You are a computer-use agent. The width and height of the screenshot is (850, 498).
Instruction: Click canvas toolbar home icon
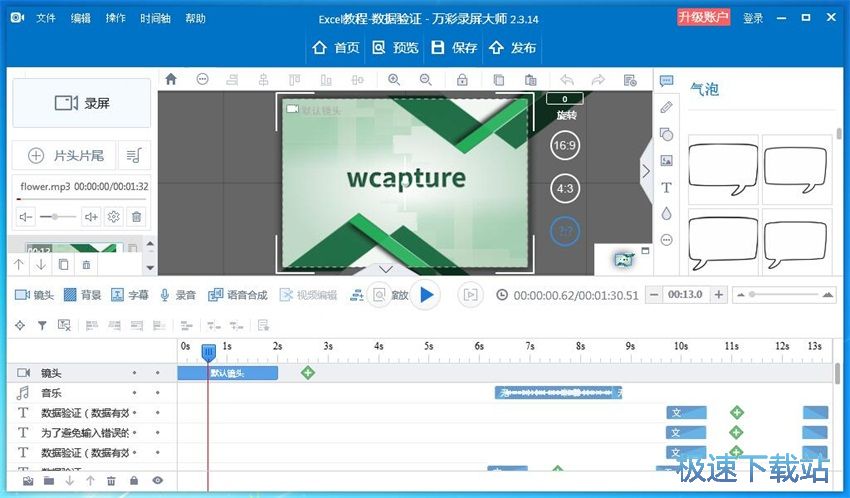[171, 80]
